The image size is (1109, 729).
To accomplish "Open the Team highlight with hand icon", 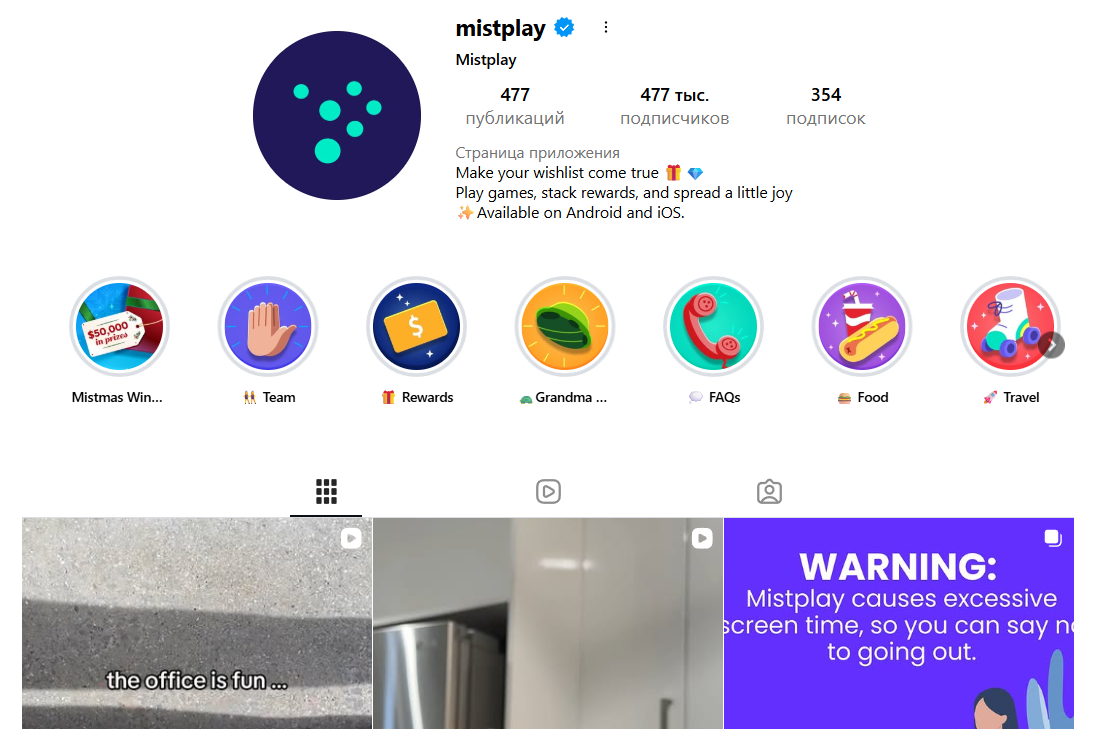I will (x=268, y=327).
